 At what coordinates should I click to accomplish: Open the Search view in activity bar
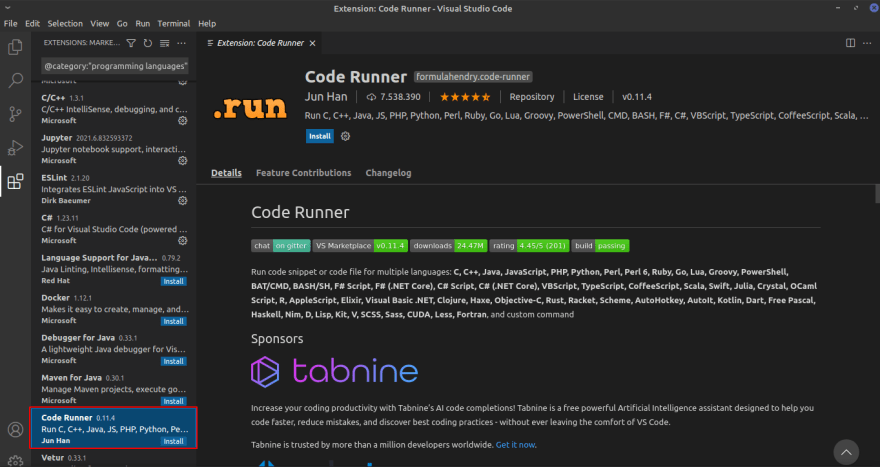click(x=15, y=80)
